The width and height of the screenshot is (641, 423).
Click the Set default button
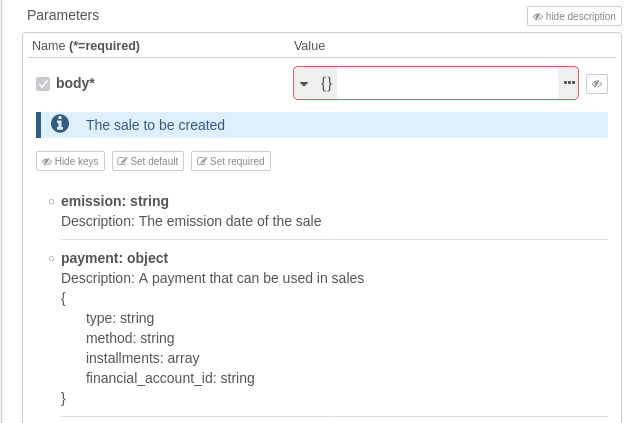(148, 161)
